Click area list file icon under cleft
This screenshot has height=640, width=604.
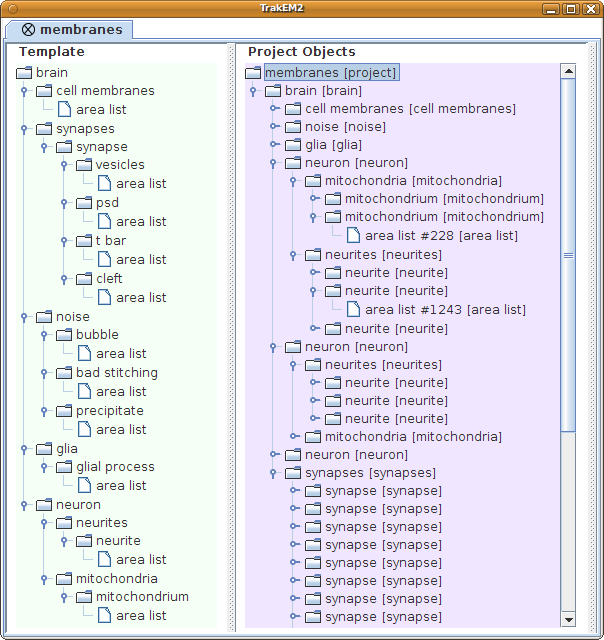click(x=104, y=297)
